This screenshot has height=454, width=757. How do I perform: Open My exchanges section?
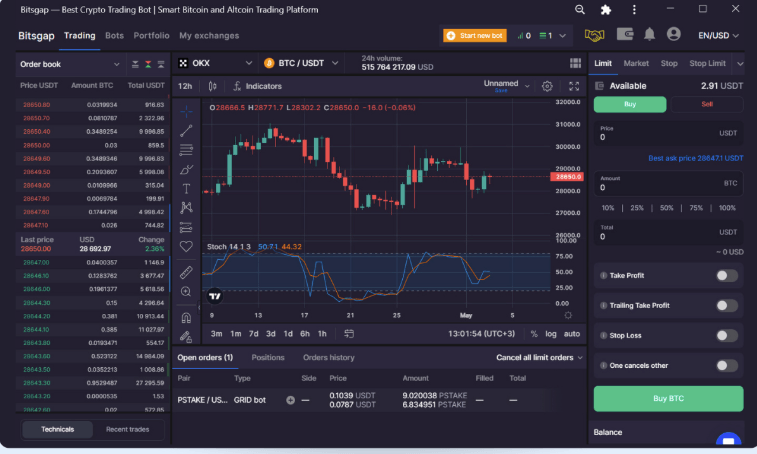(x=209, y=35)
